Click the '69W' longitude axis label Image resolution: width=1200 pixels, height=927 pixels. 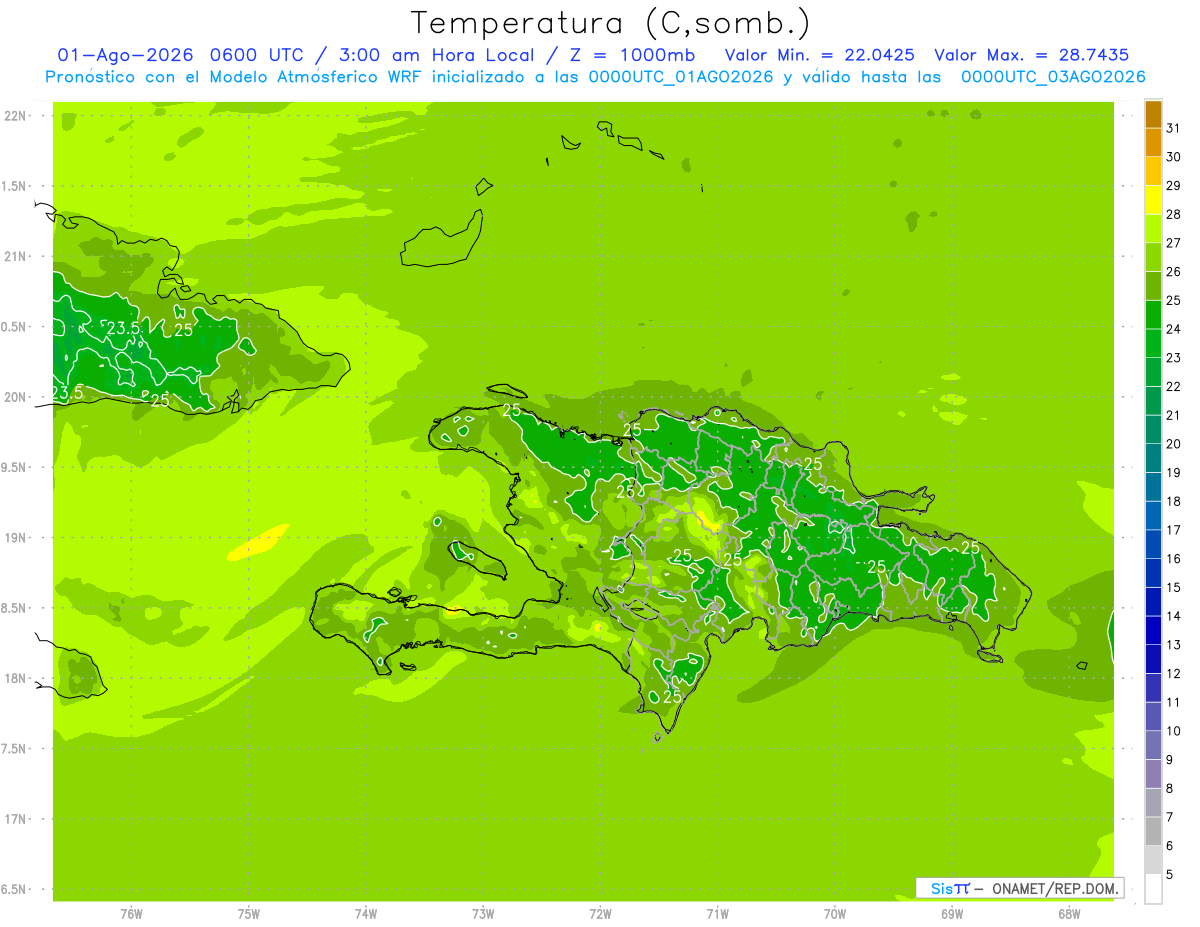point(951,914)
